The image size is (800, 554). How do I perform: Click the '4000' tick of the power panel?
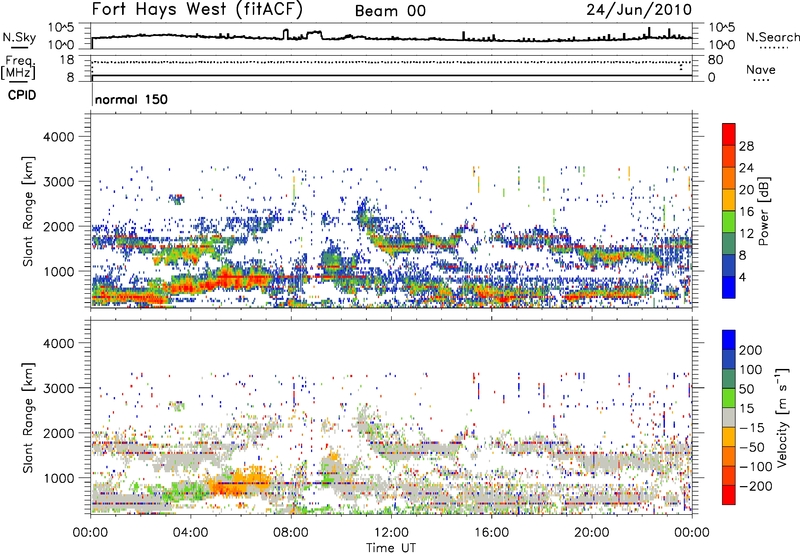pyautogui.click(x=58, y=137)
